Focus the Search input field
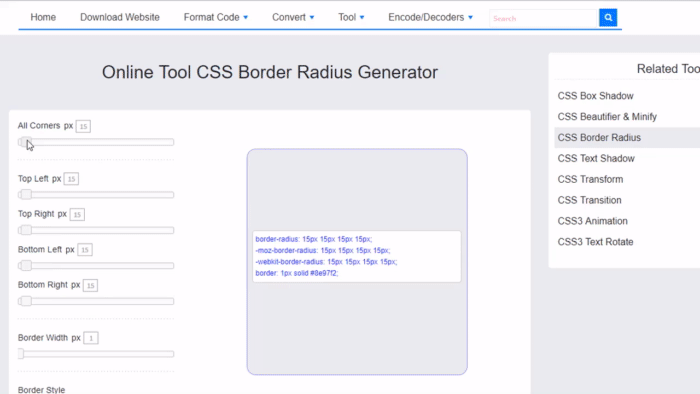 pyautogui.click(x=543, y=18)
